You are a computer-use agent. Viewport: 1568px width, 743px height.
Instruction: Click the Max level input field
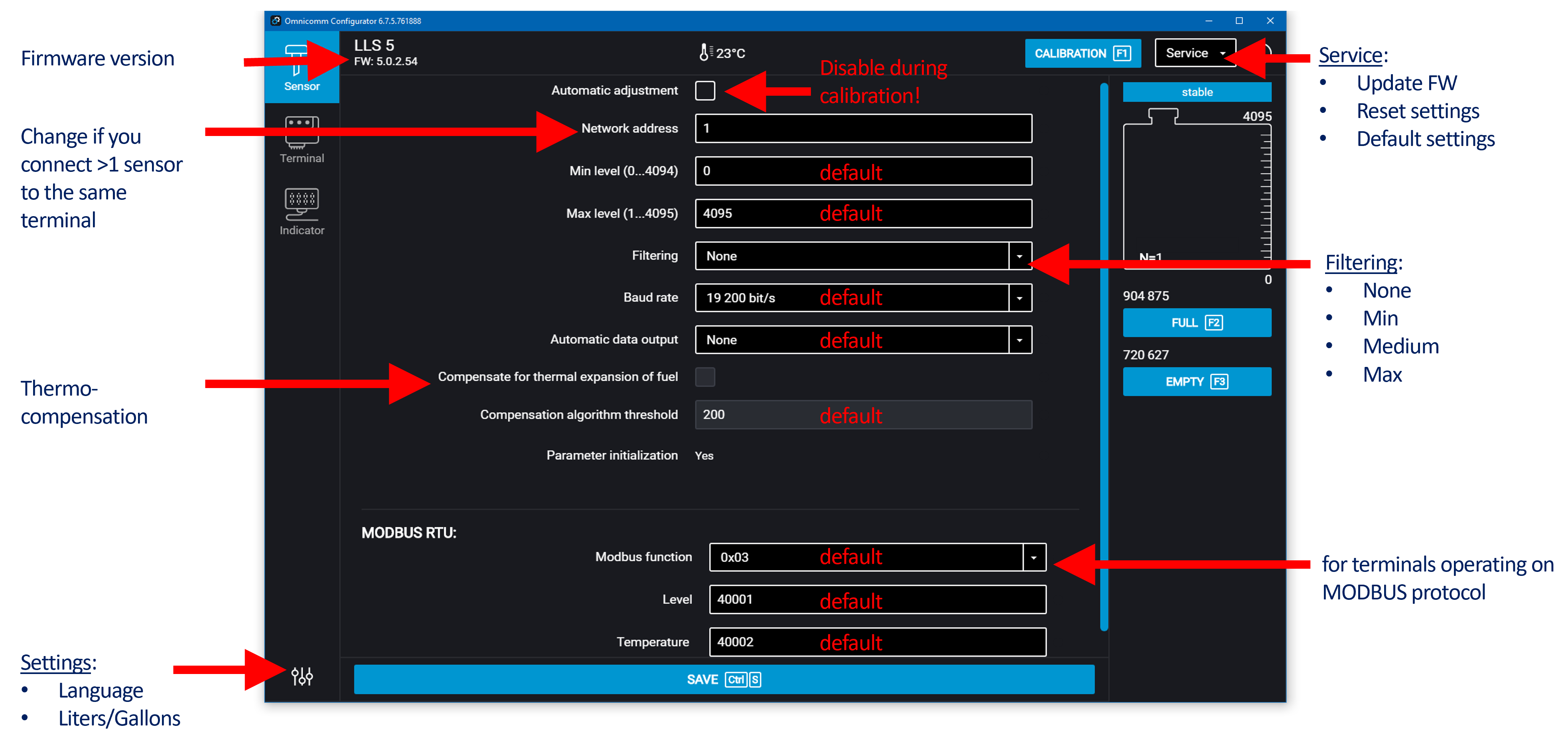[863, 214]
